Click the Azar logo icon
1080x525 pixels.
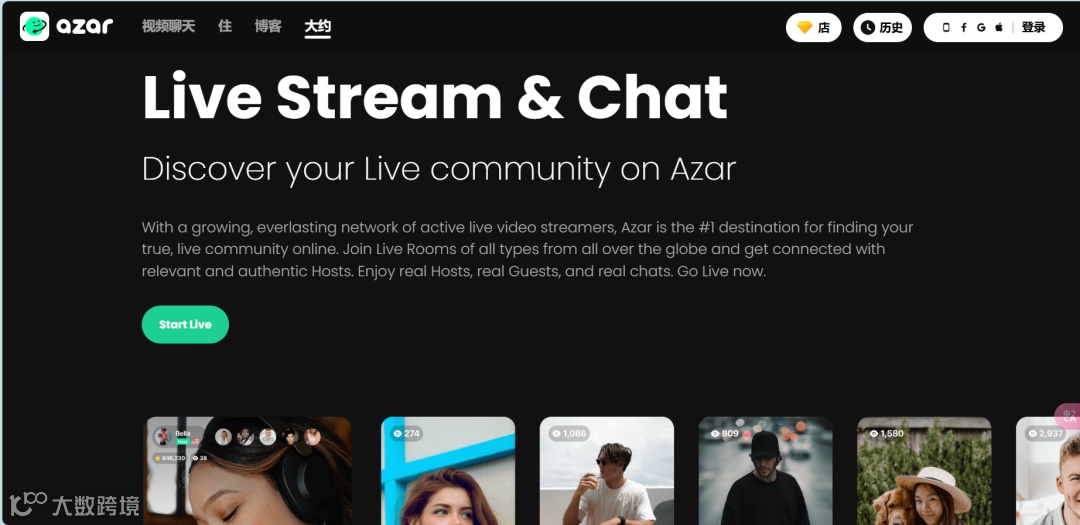(x=34, y=27)
